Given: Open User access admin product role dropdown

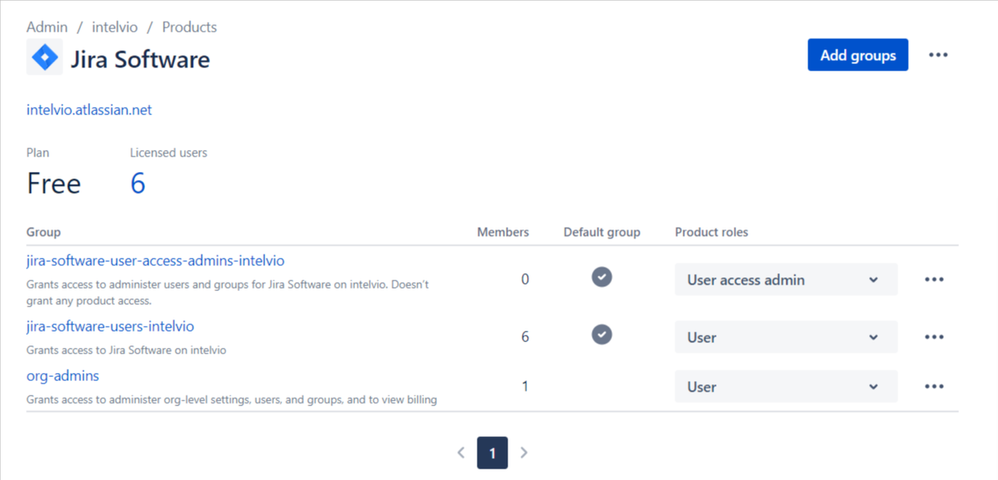Looking at the screenshot, I should (786, 279).
